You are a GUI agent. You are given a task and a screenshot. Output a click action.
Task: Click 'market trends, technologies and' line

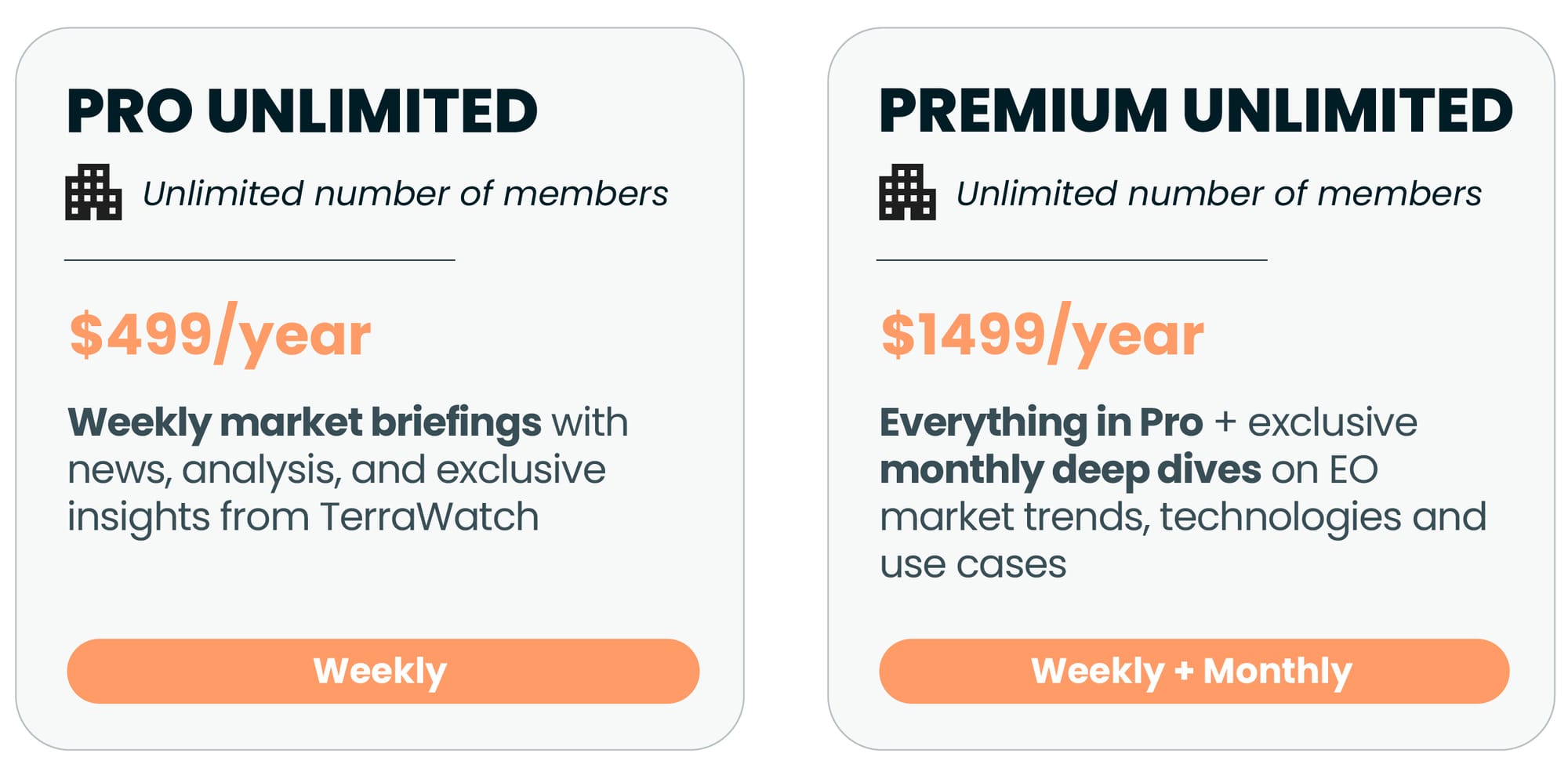(1183, 517)
